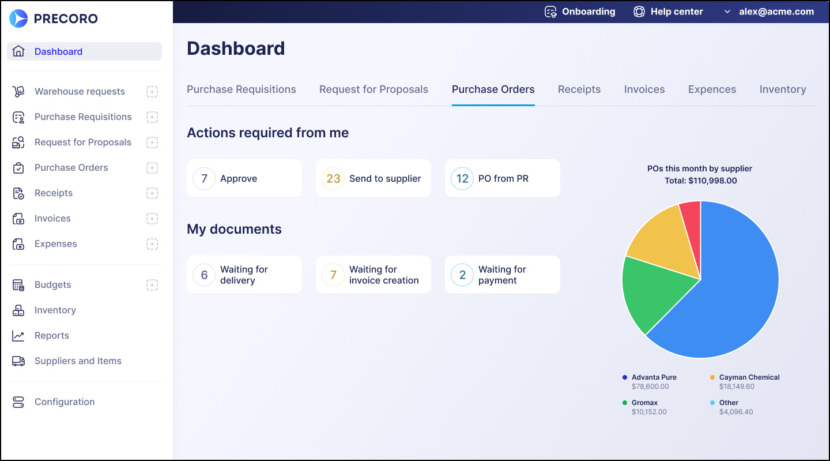Click 'Total: $110,998.00' chart text
The height and width of the screenshot is (461, 830).
pyautogui.click(x=701, y=180)
